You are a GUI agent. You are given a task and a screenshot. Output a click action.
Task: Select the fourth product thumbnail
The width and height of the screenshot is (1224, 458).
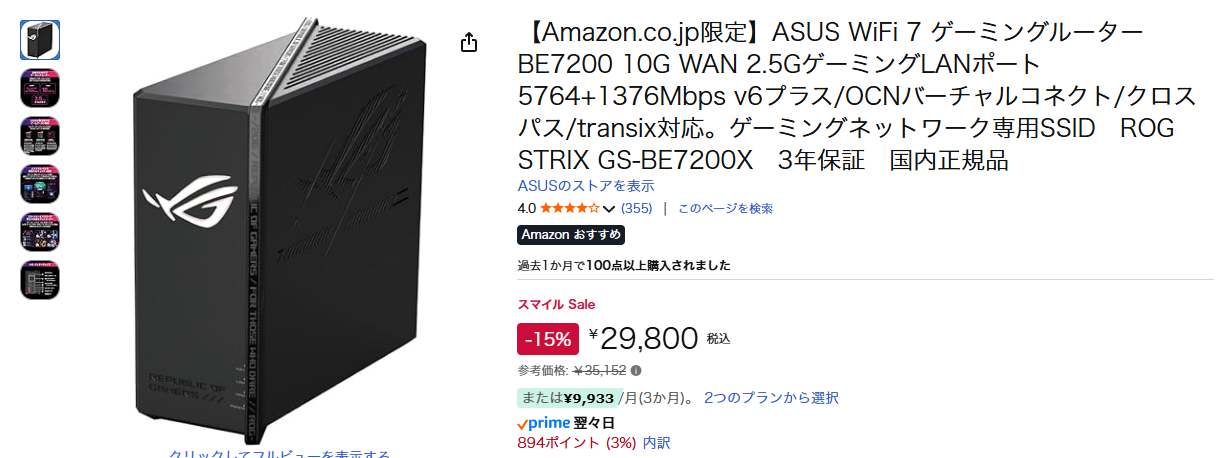[x=40, y=183]
